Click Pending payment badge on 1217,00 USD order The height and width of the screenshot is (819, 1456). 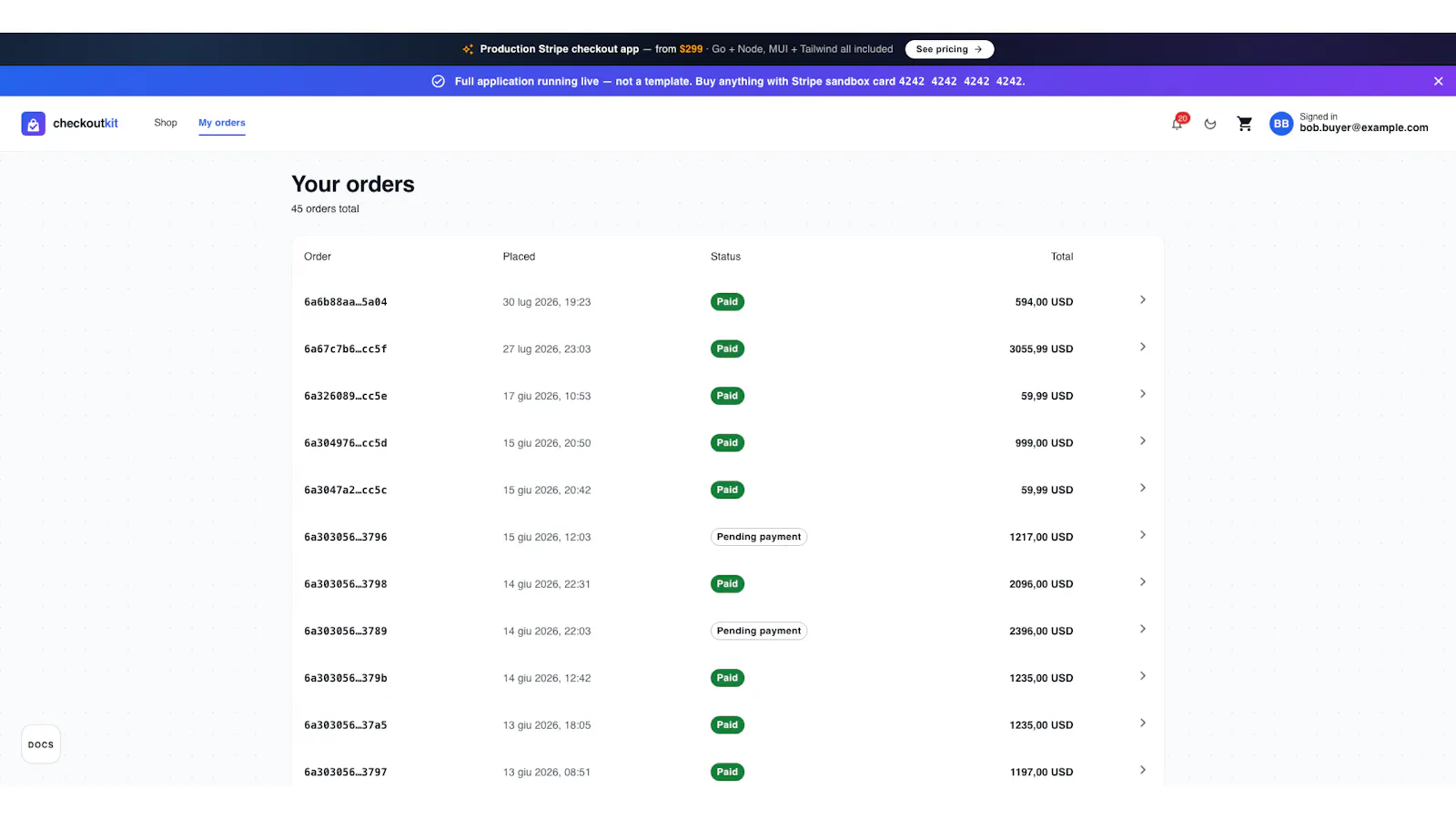pyautogui.click(x=759, y=537)
